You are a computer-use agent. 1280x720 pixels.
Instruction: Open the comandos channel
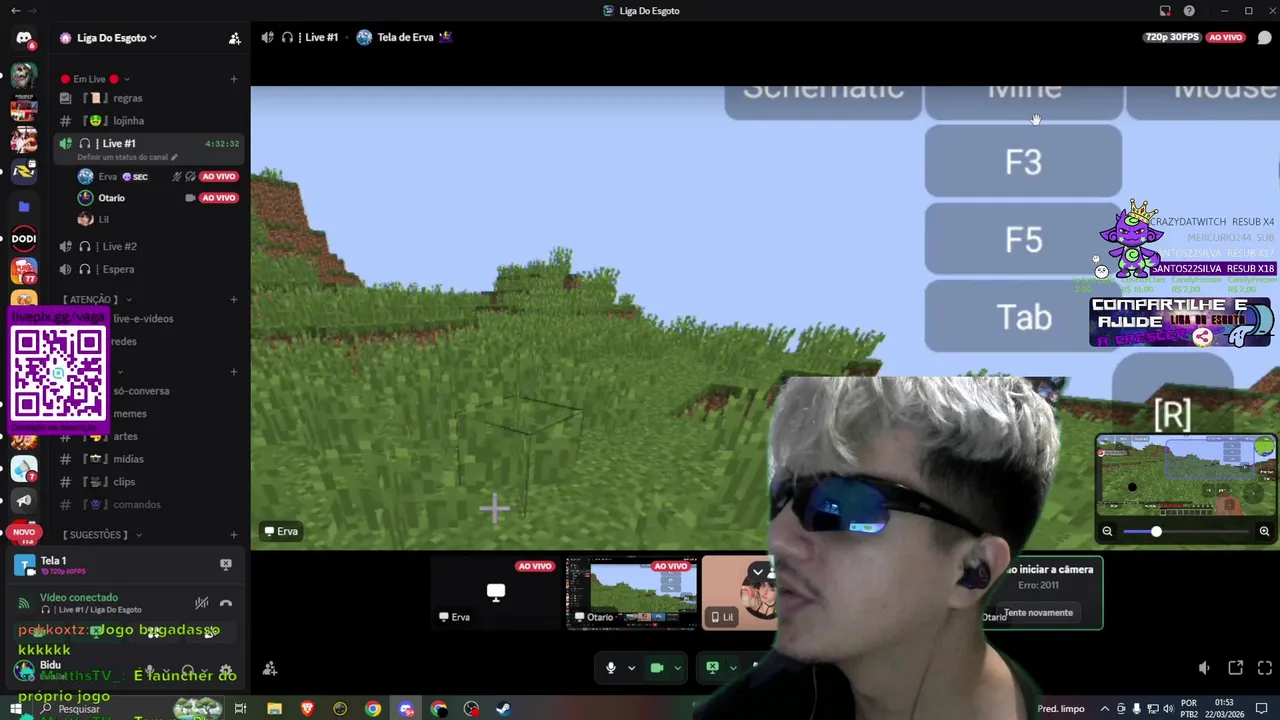pyautogui.click(x=150, y=505)
